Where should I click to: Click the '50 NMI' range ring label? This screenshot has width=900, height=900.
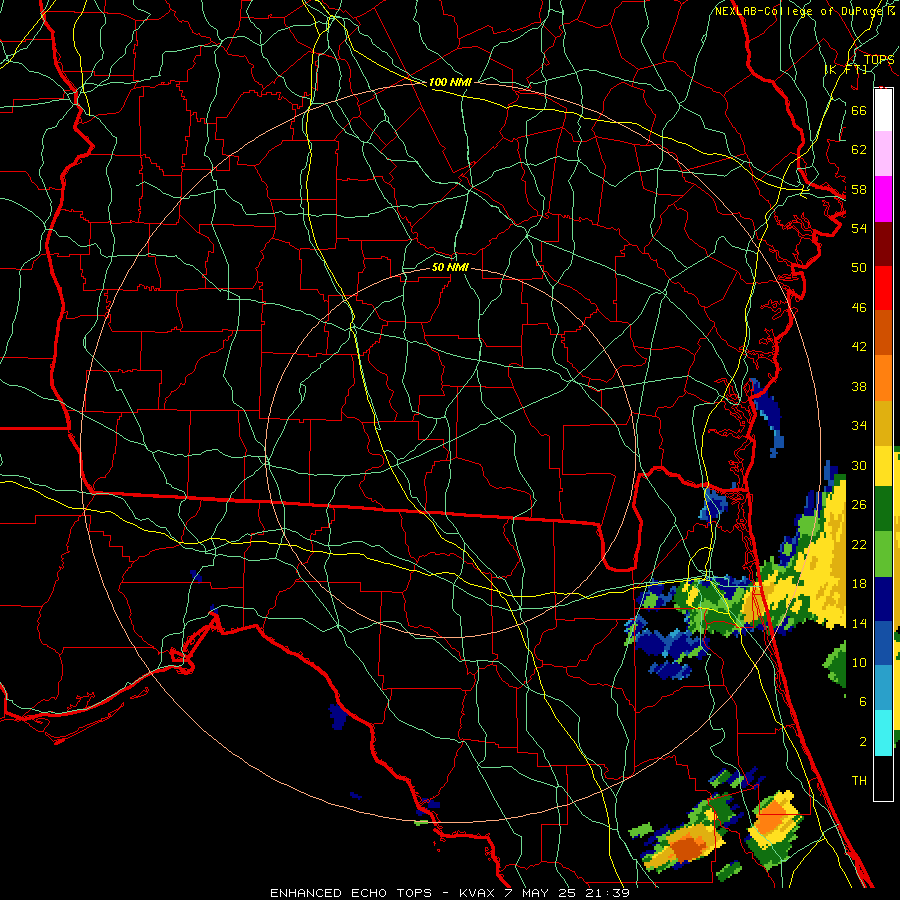click(x=450, y=267)
